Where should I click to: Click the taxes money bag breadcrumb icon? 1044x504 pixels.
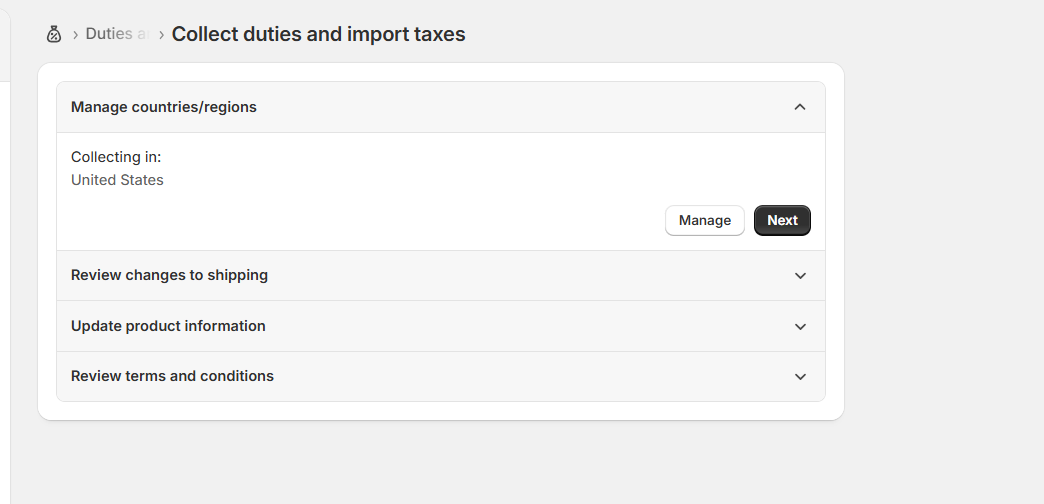[x=54, y=34]
